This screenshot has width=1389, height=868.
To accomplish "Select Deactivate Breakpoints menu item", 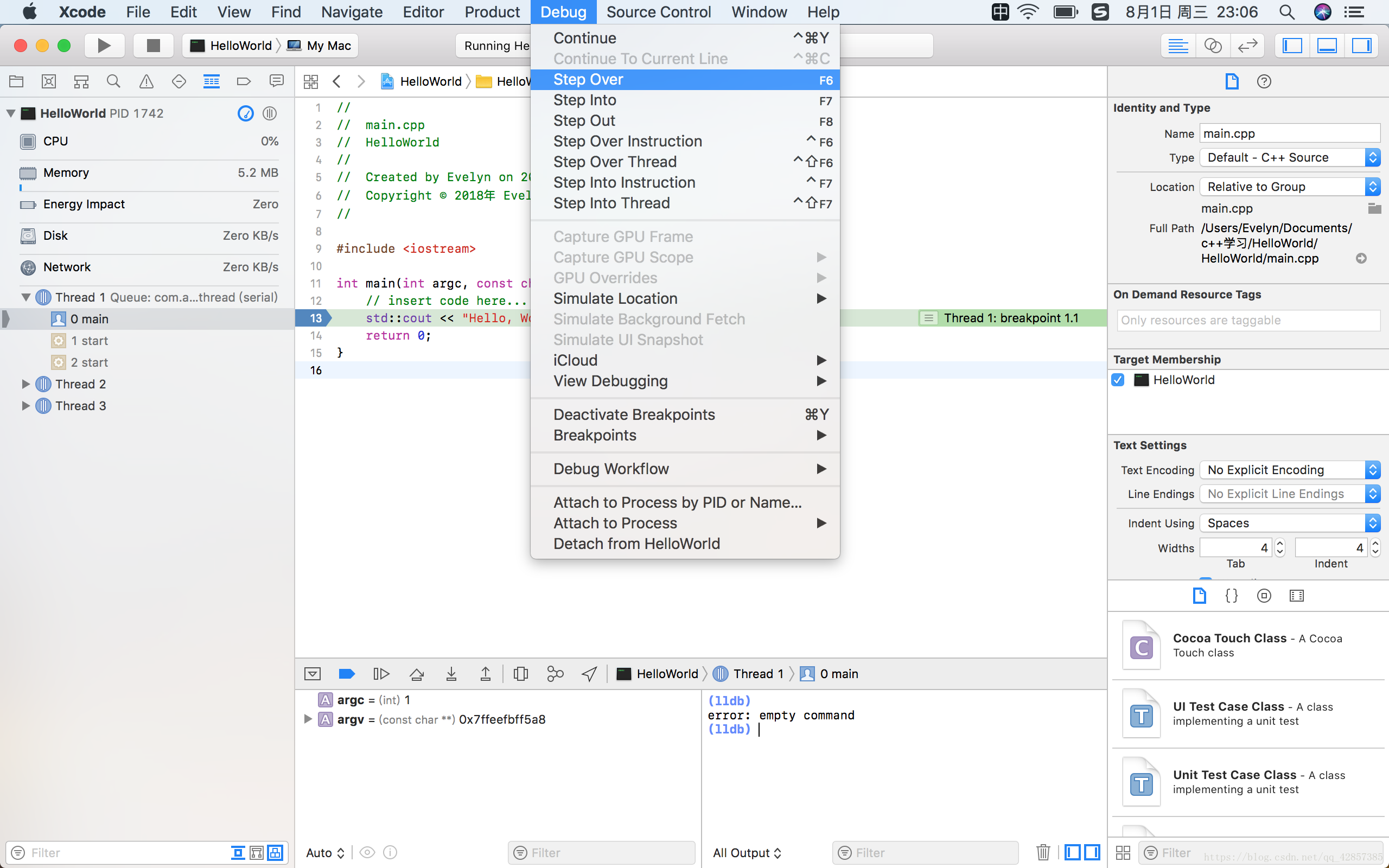I will tap(685, 414).
